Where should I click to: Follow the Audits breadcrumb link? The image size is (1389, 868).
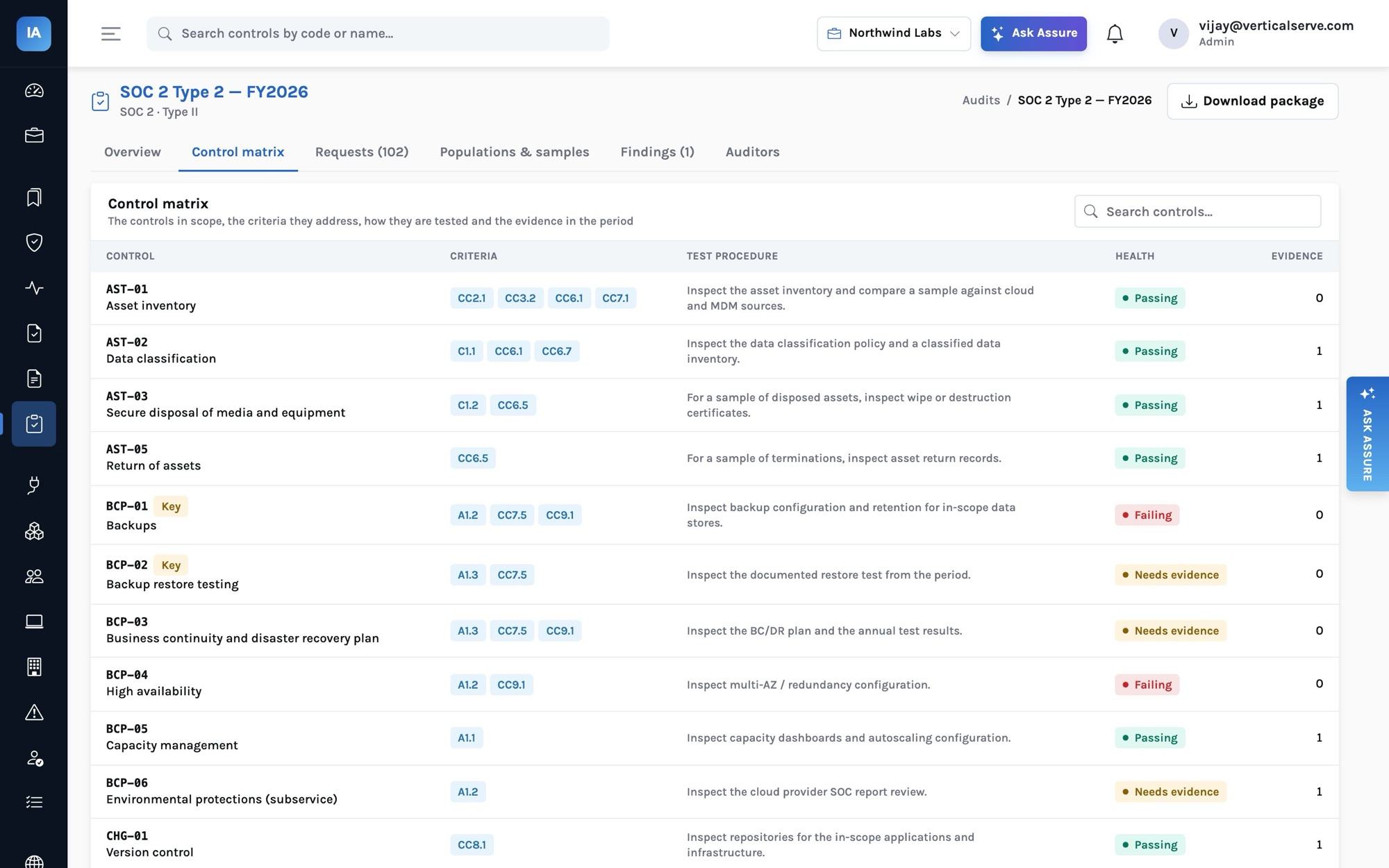981,100
